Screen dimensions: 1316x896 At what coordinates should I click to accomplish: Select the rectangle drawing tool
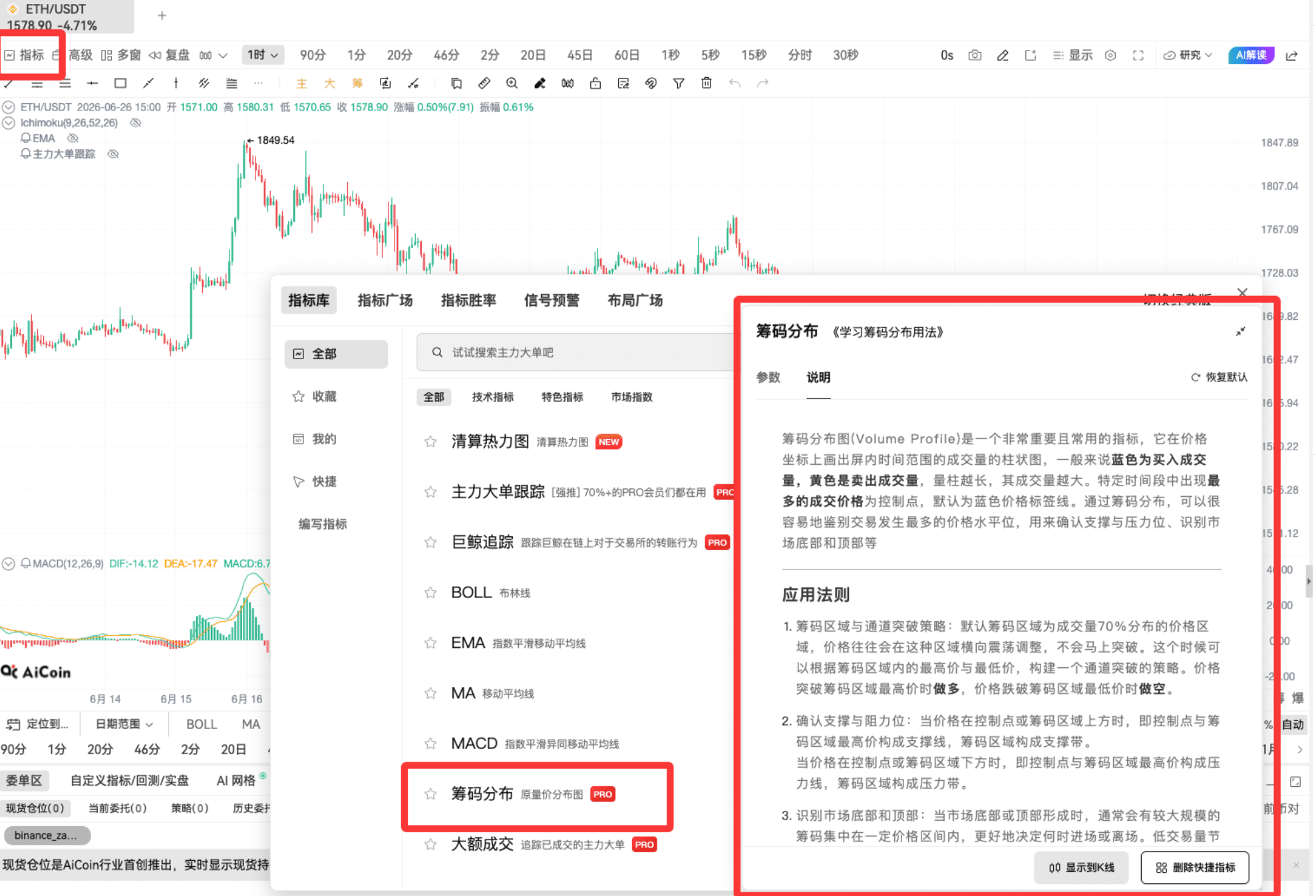pos(120,83)
